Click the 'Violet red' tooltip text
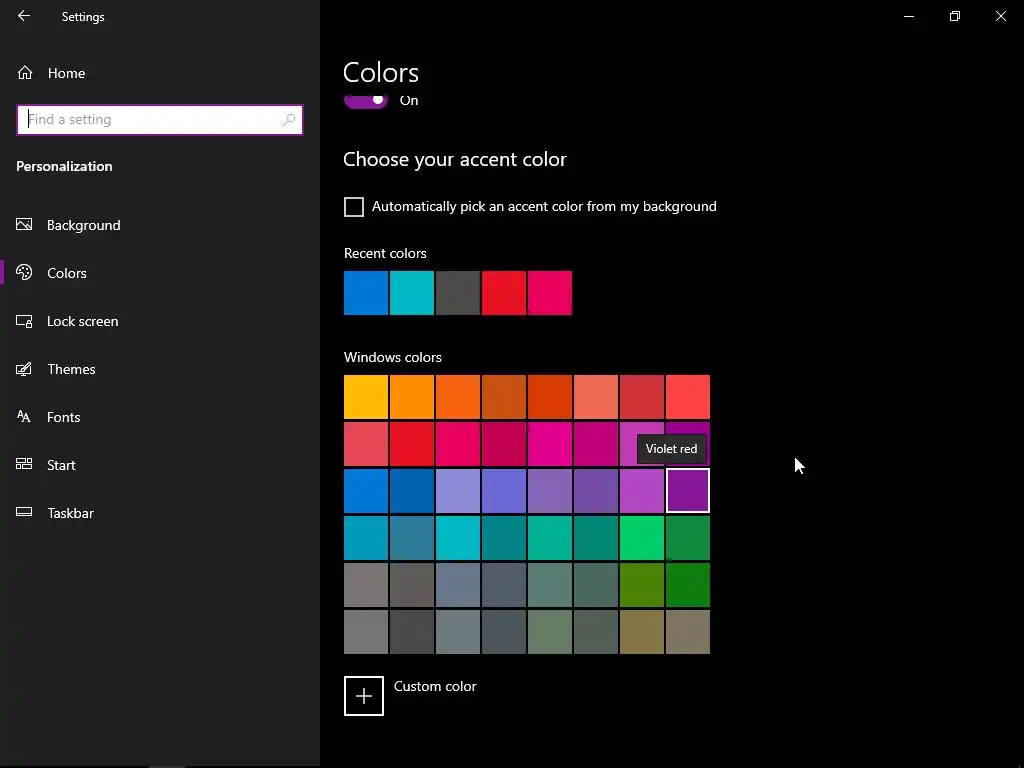The width and height of the screenshot is (1024, 768). (x=671, y=449)
